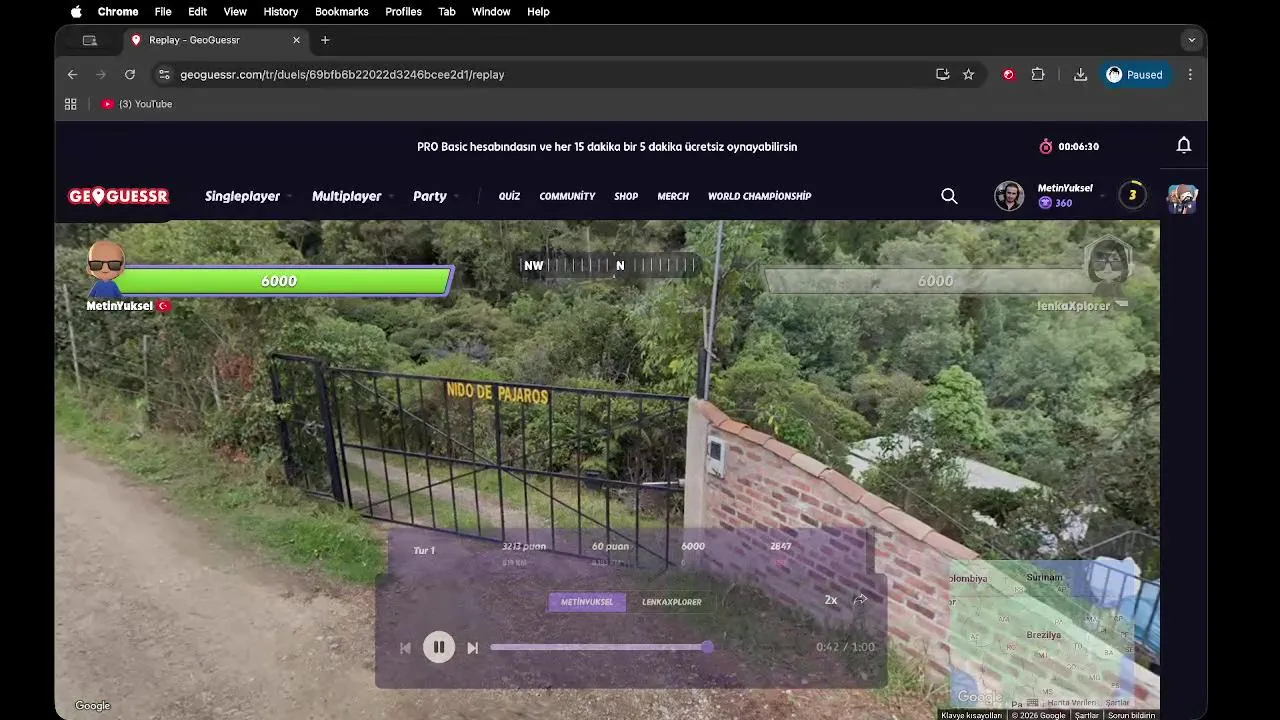Image resolution: width=1280 pixels, height=720 pixels.
Task: Open the Paused profile button
Action: pos(1135,75)
